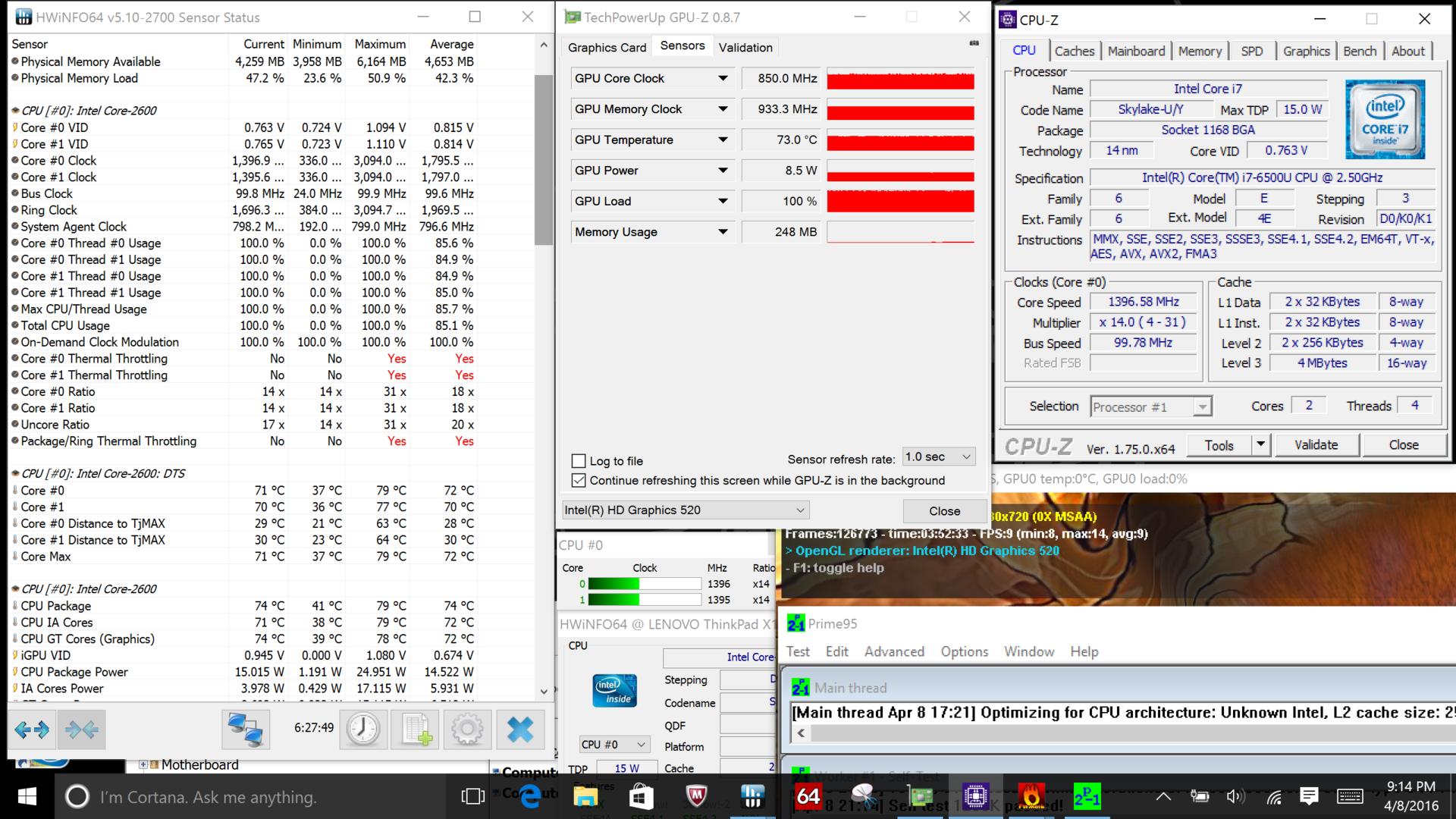The image size is (1456, 819).
Task: Open Intel HD Graphics 520 device dropdown
Action: point(686,510)
